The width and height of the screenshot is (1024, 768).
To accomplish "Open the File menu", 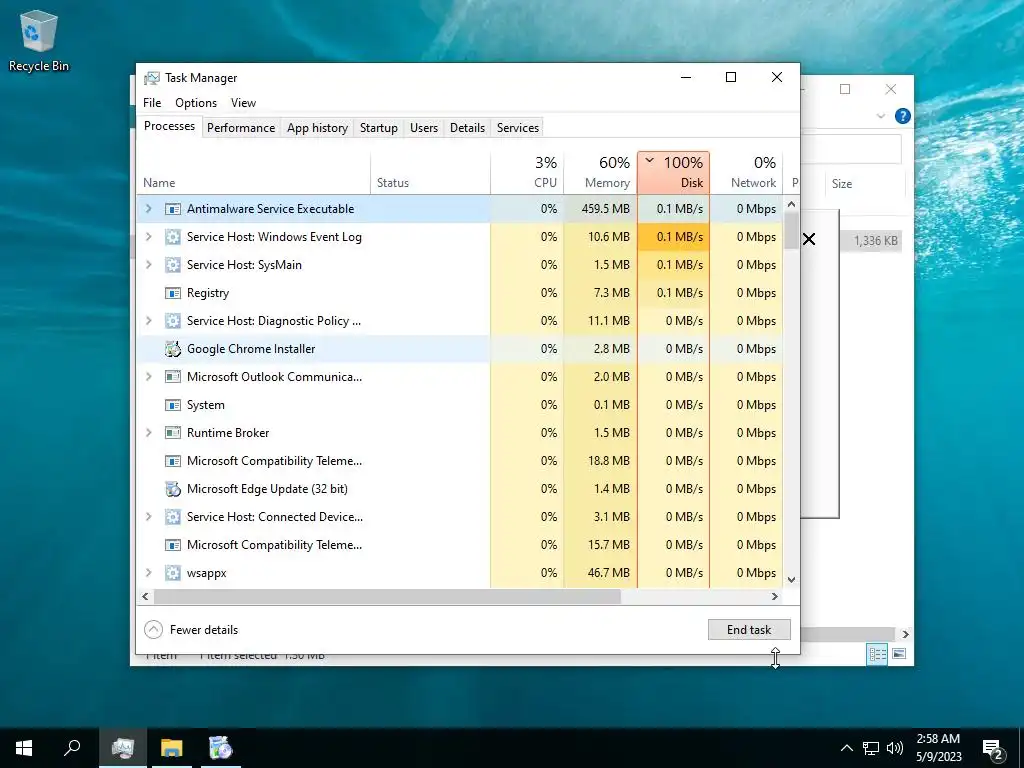I will tap(152, 103).
